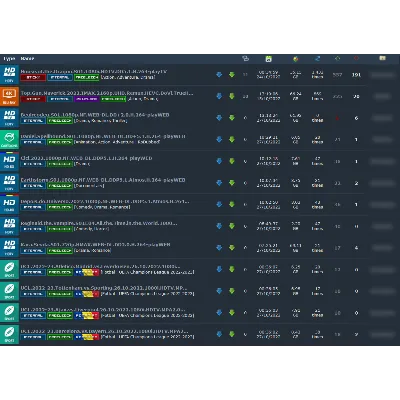This screenshot has height=400, width=400.
Task: Click purple tag under Top Gun Maverick
Action: 86,99
